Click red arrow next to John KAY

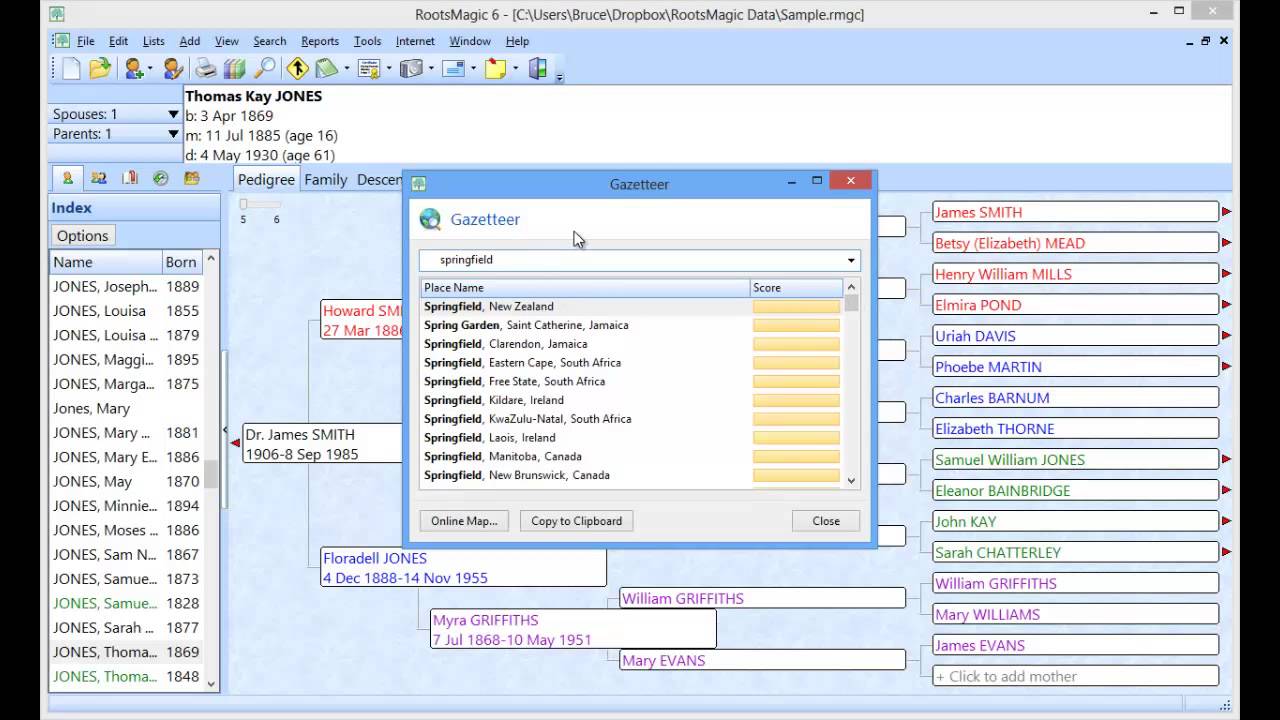(1226, 521)
